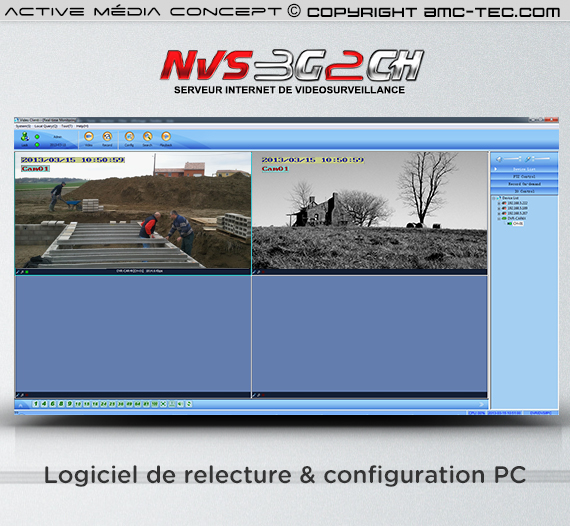The width and height of the screenshot is (570, 526).
Task: Click the Record toolbar icon
Action: click(107, 137)
